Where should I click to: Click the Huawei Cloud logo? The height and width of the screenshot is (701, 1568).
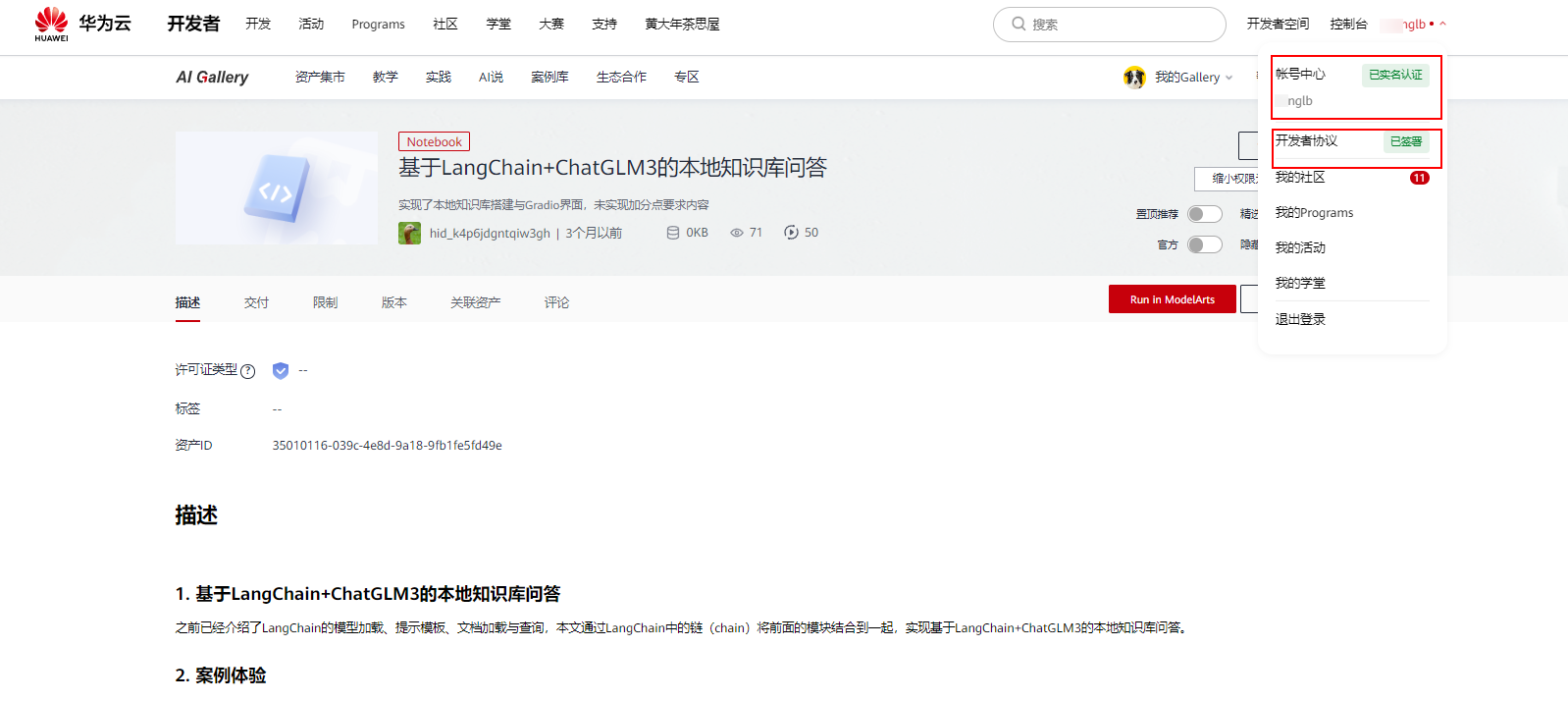click(x=82, y=24)
